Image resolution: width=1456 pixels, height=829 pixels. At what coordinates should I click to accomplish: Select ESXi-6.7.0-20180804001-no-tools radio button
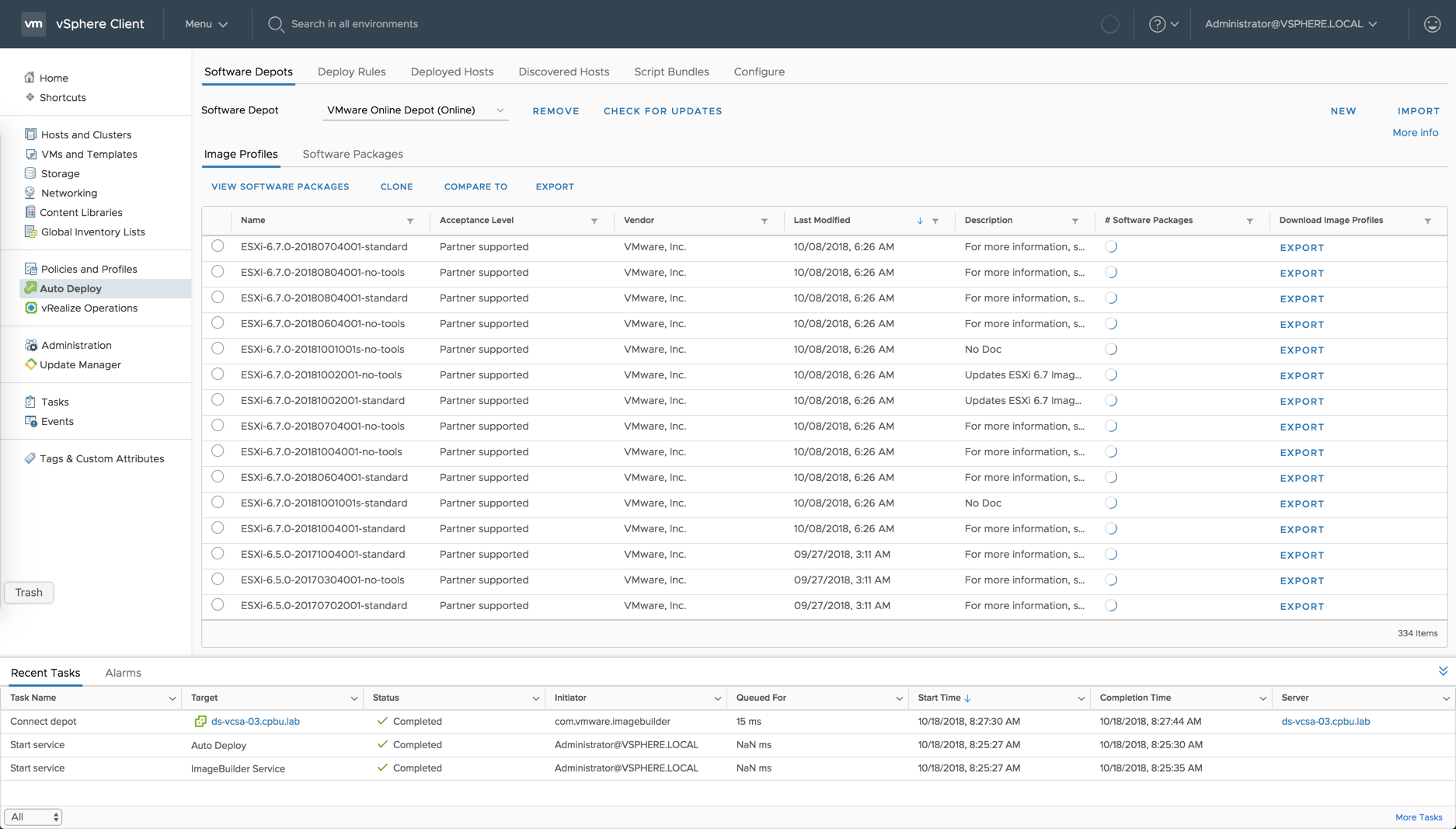[218, 272]
